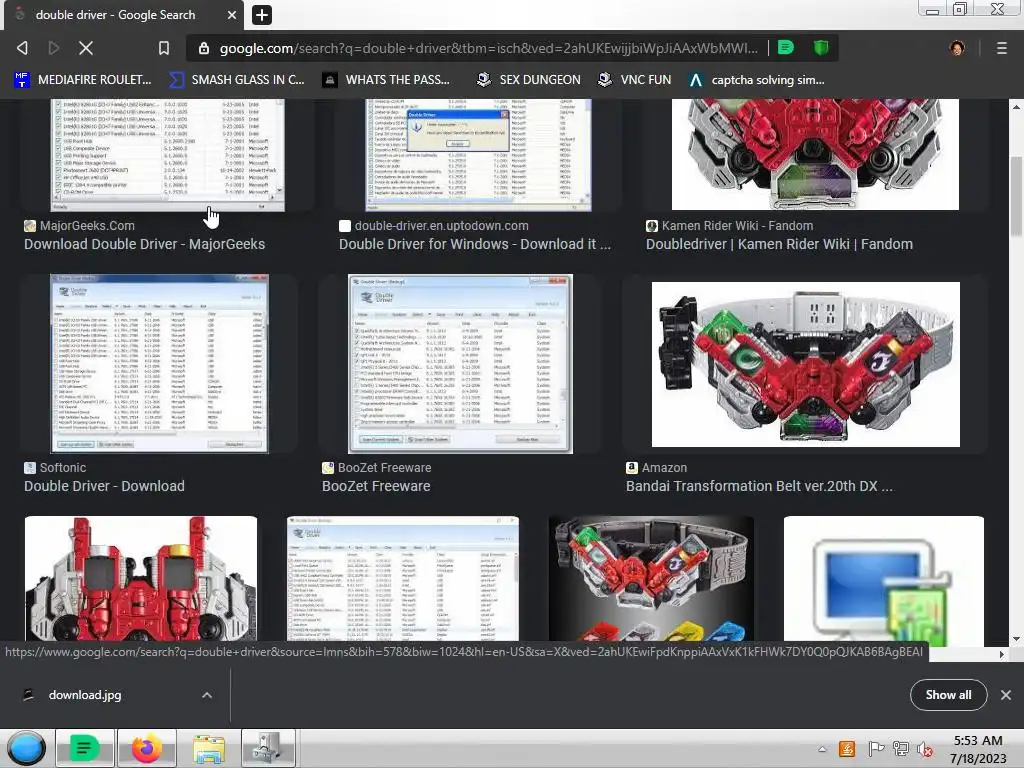Screen dimensions: 1024x768
Task: Open WHATS THE PASS... bookmark
Action: (x=387, y=80)
